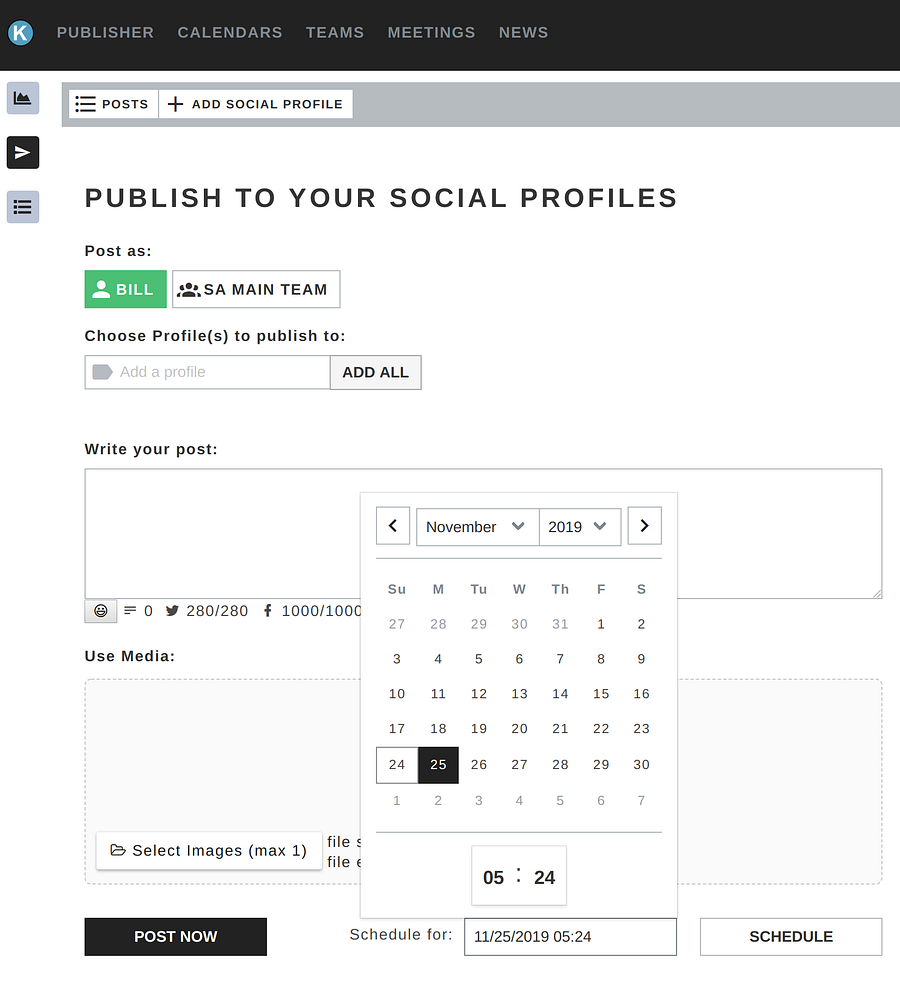This screenshot has height=1000, width=900.
Task: Open the November month dropdown
Action: tap(477, 527)
